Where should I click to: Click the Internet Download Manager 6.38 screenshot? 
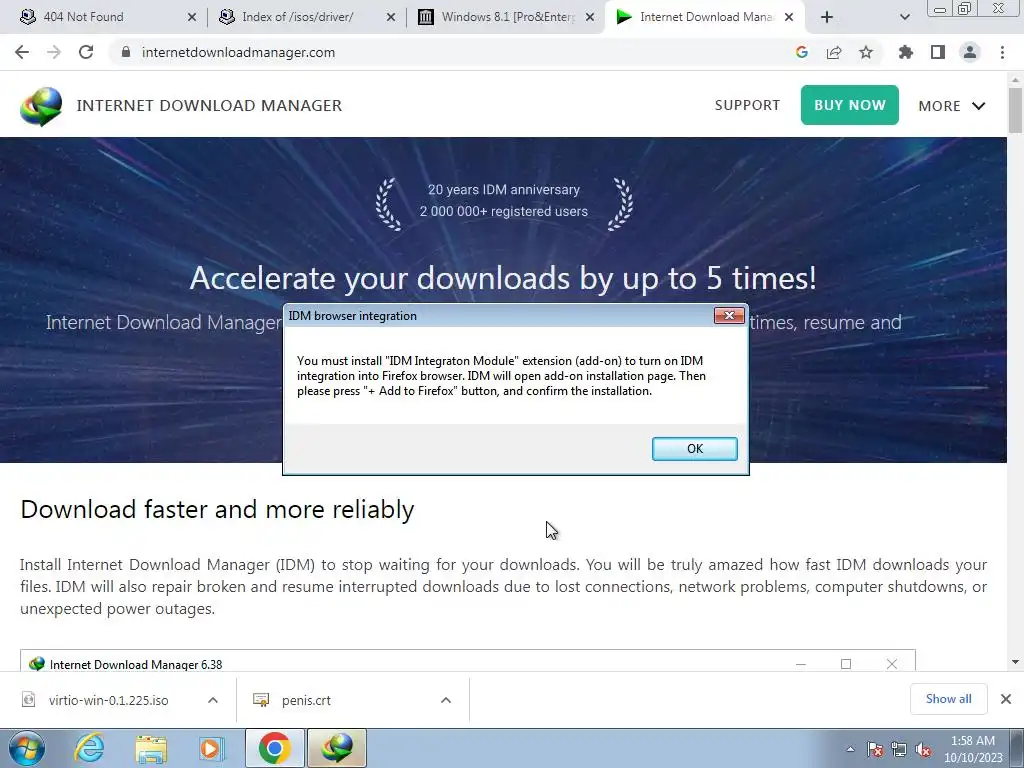[468, 660]
